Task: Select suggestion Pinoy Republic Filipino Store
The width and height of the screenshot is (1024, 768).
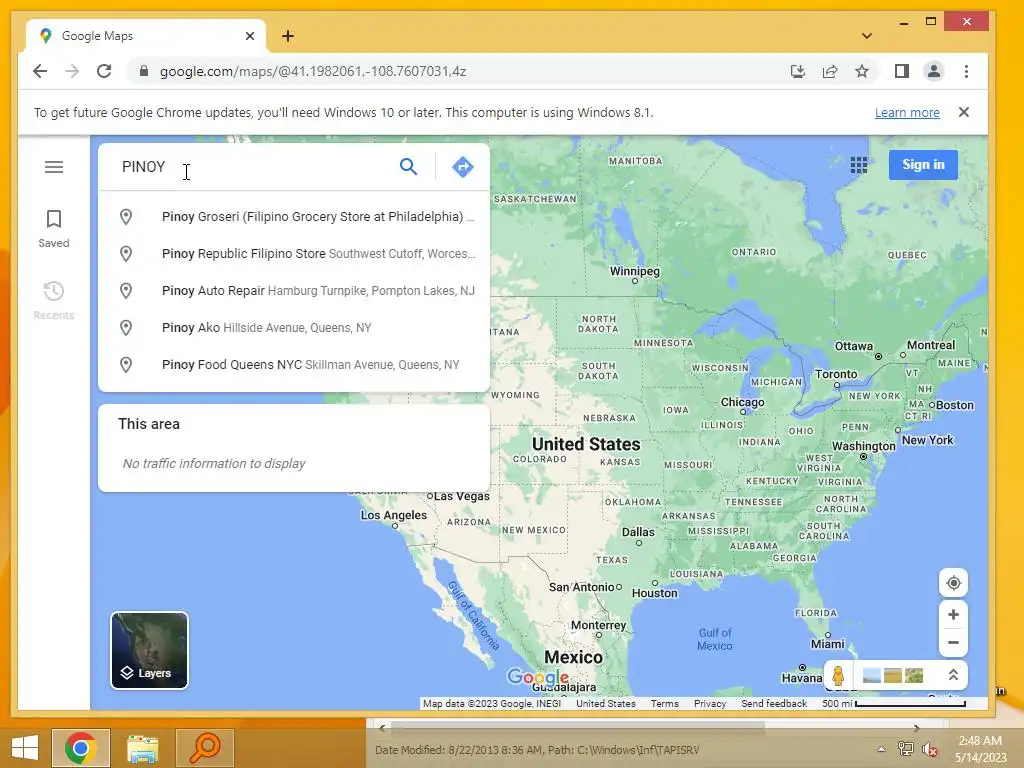Action: coord(294,253)
